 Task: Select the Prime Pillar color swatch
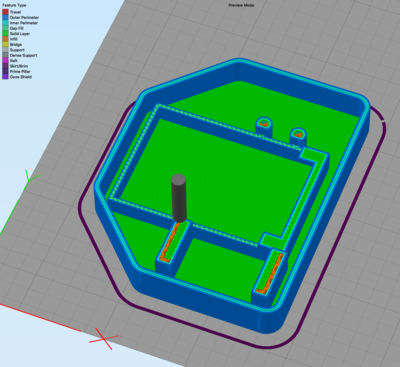click(5, 71)
